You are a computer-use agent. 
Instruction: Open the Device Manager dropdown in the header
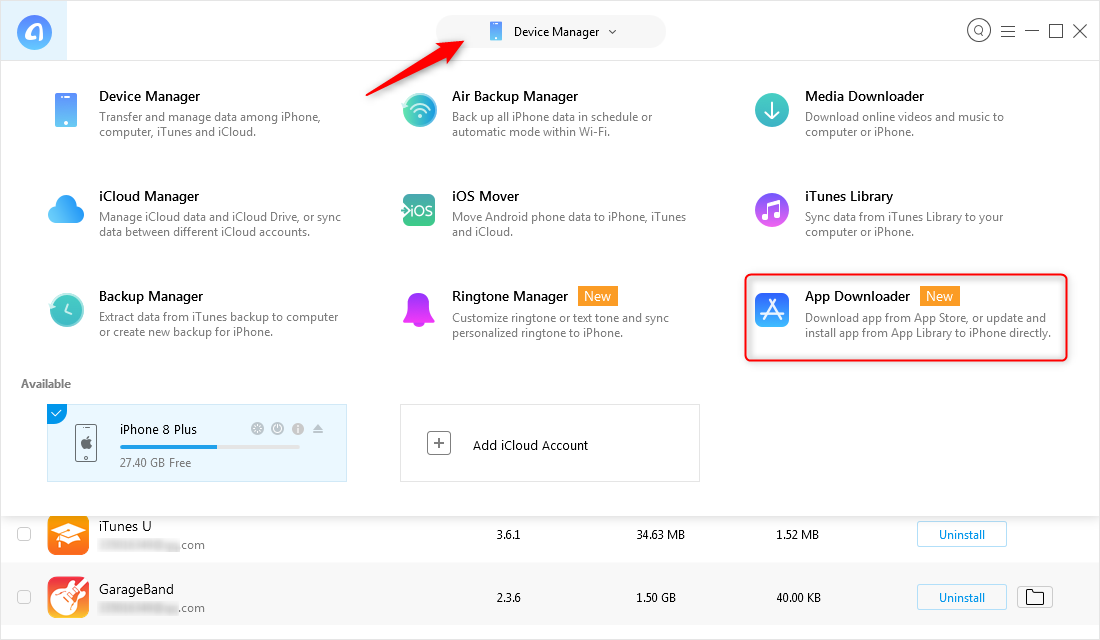[x=551, y=32]
